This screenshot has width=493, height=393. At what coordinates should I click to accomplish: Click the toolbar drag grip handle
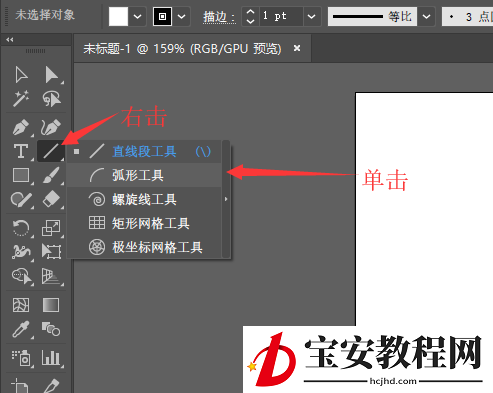tap(35, 51)
